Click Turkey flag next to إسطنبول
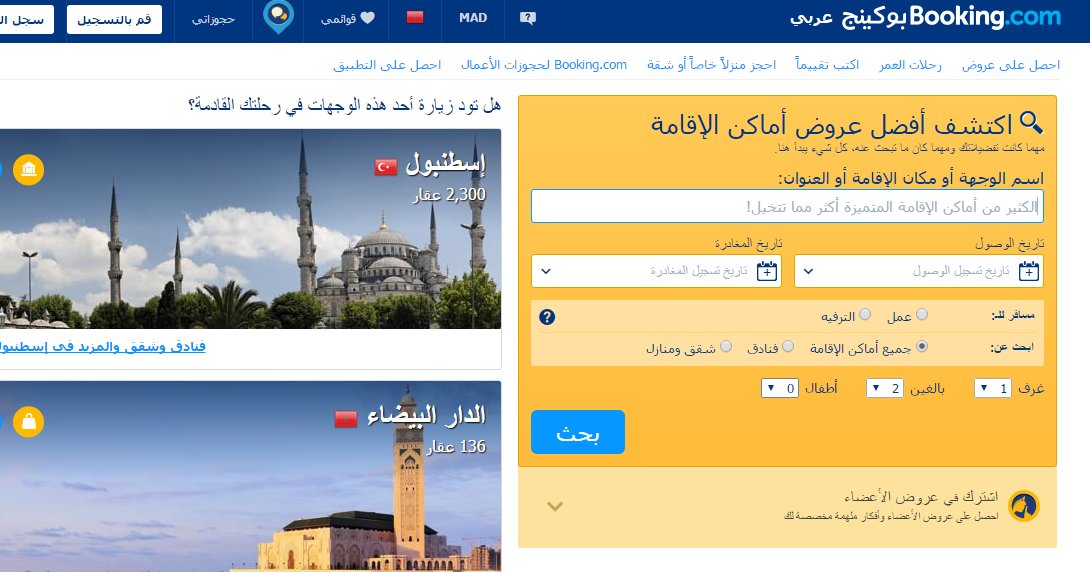Screen dimensions: 1090x572 (x=386, y=167)
